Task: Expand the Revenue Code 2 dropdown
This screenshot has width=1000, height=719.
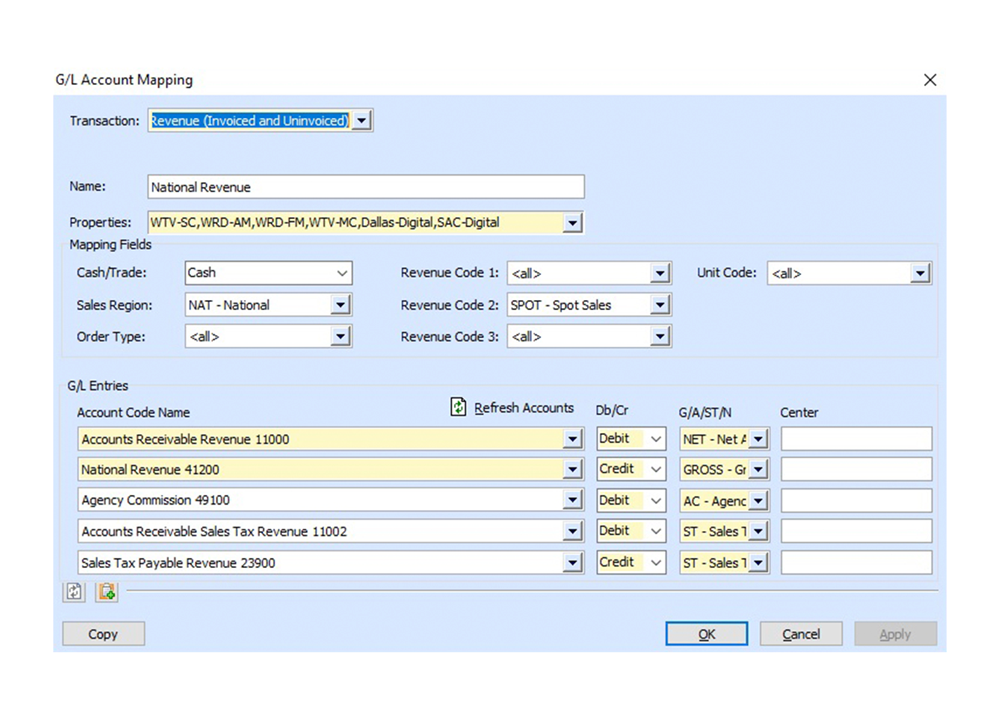Action: (659, 305)
